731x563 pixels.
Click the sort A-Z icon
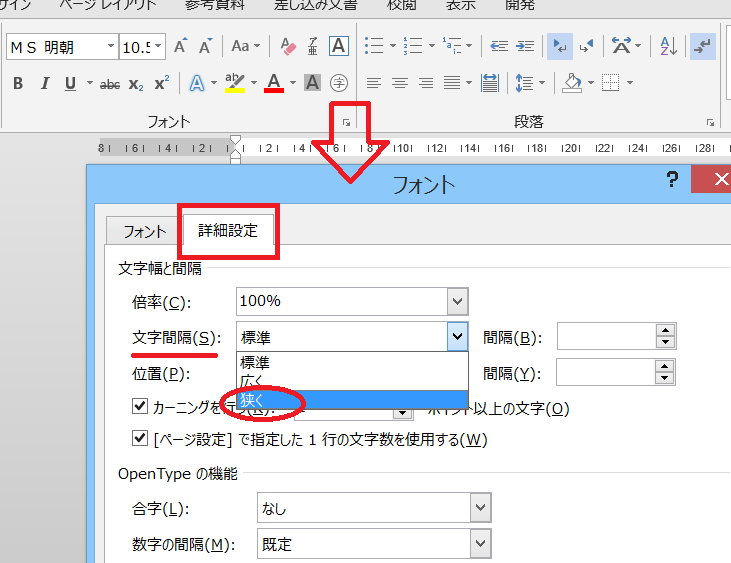tap(669, 46)
